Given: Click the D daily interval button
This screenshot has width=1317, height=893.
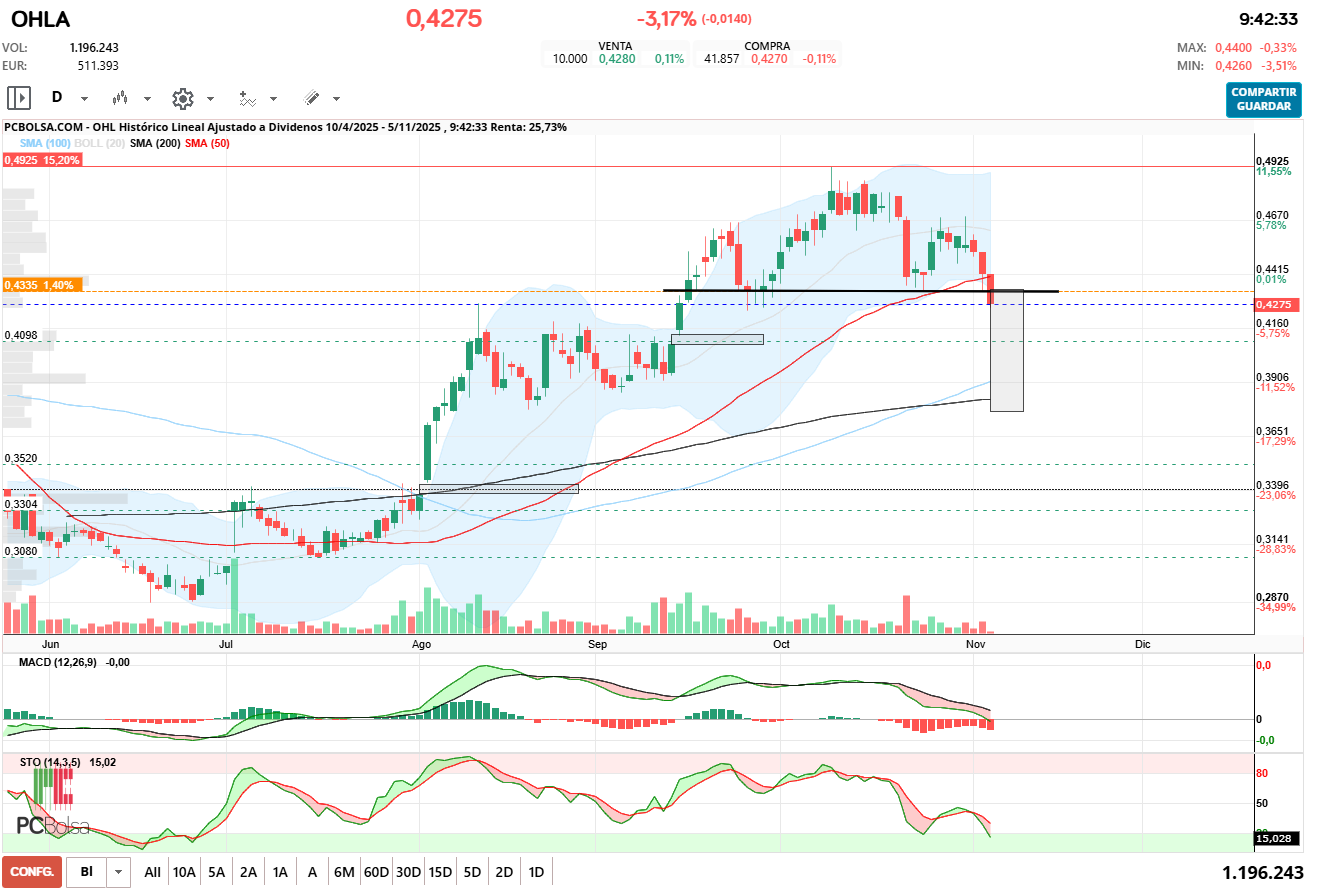Looking at the screenshot, I should [x=57, y=98].
